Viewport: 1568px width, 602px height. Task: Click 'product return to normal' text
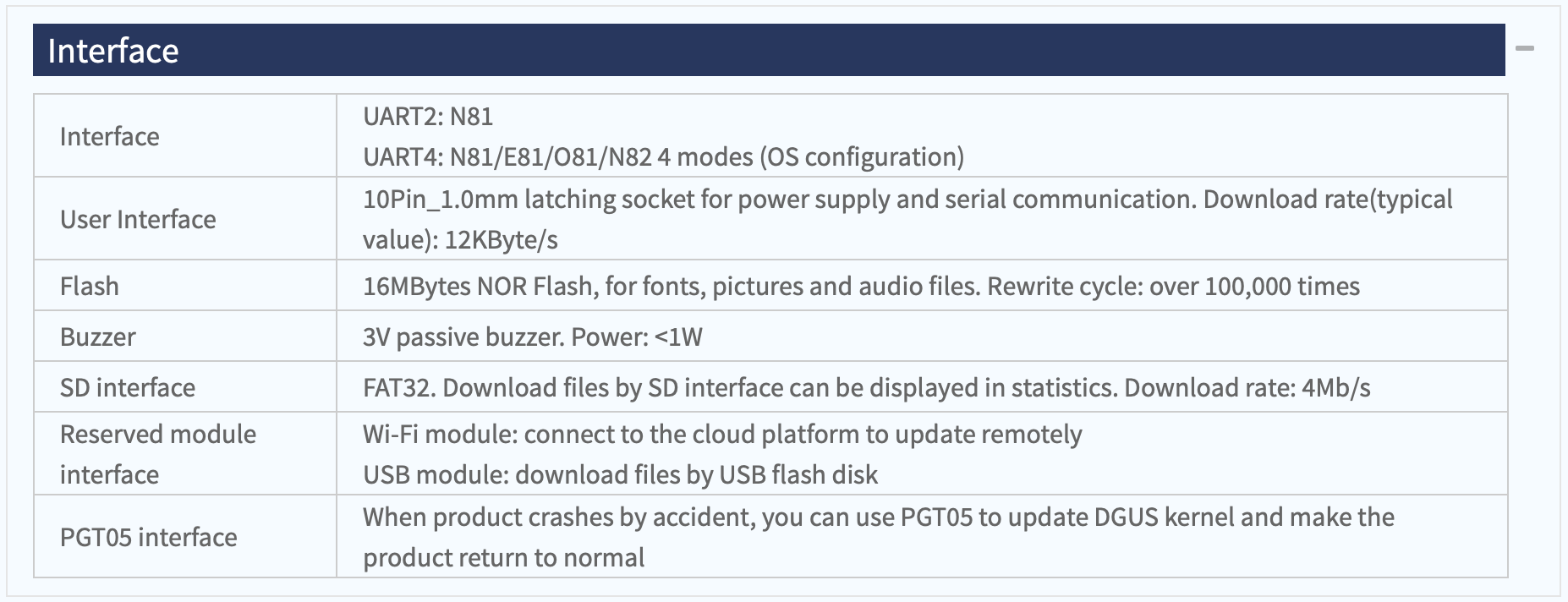point(503,557)
